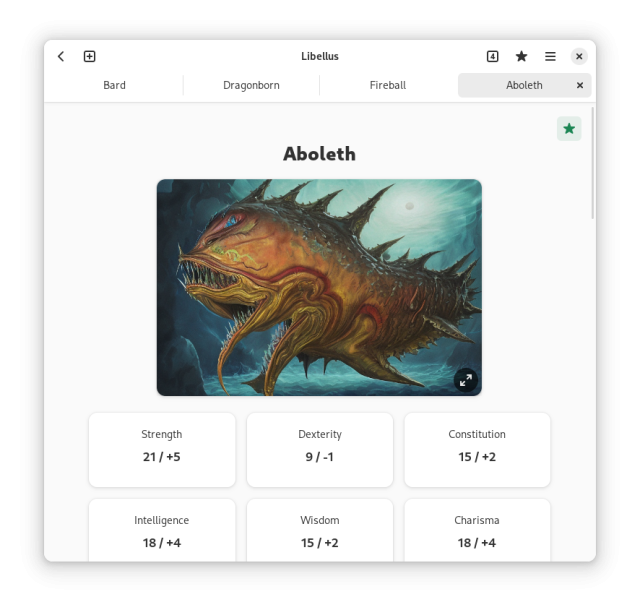This screenshot has height=610, width=640.
Task: Click the Wisdom 15 / +2 card
Action: (320, 530)
